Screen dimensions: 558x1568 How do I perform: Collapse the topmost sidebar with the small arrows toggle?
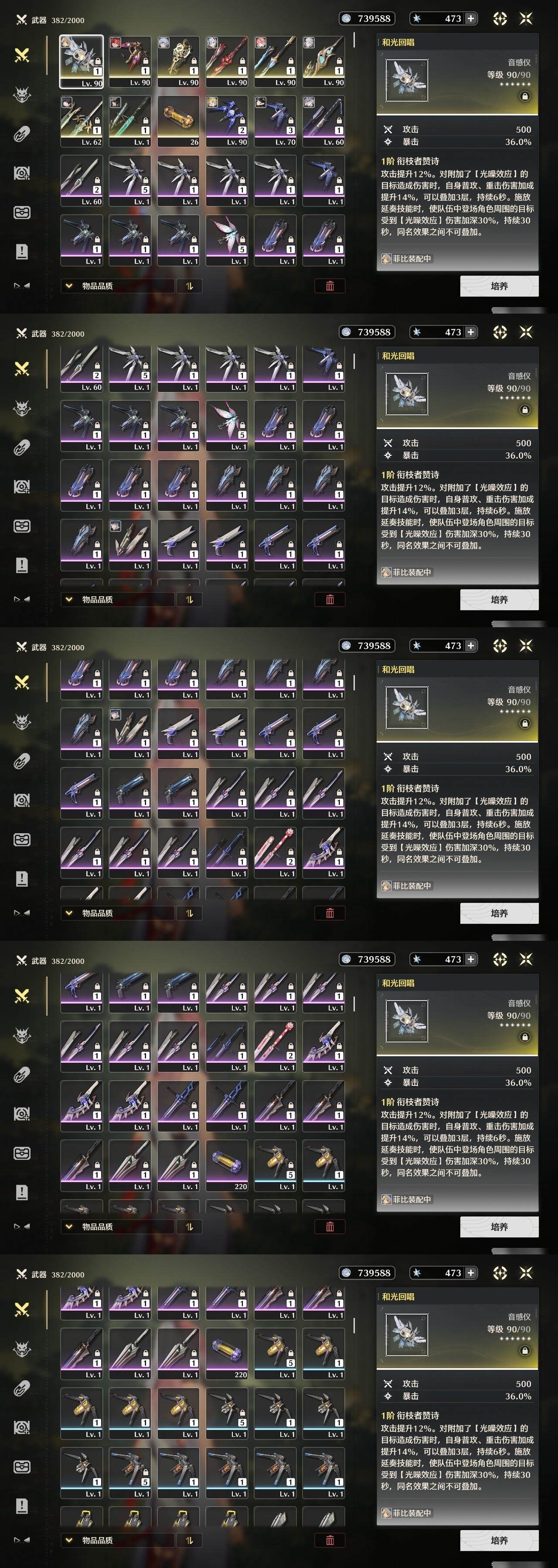point(22,285)
